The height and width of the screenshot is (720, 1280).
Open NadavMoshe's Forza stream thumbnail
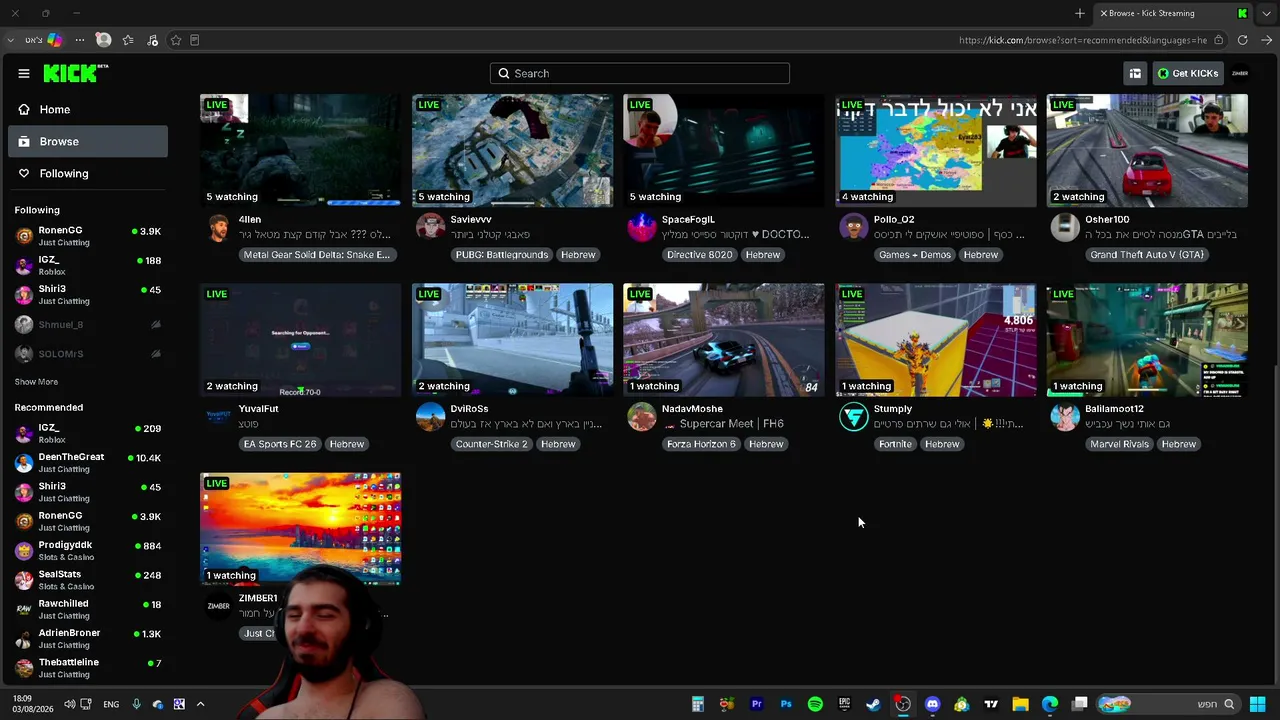724,340
